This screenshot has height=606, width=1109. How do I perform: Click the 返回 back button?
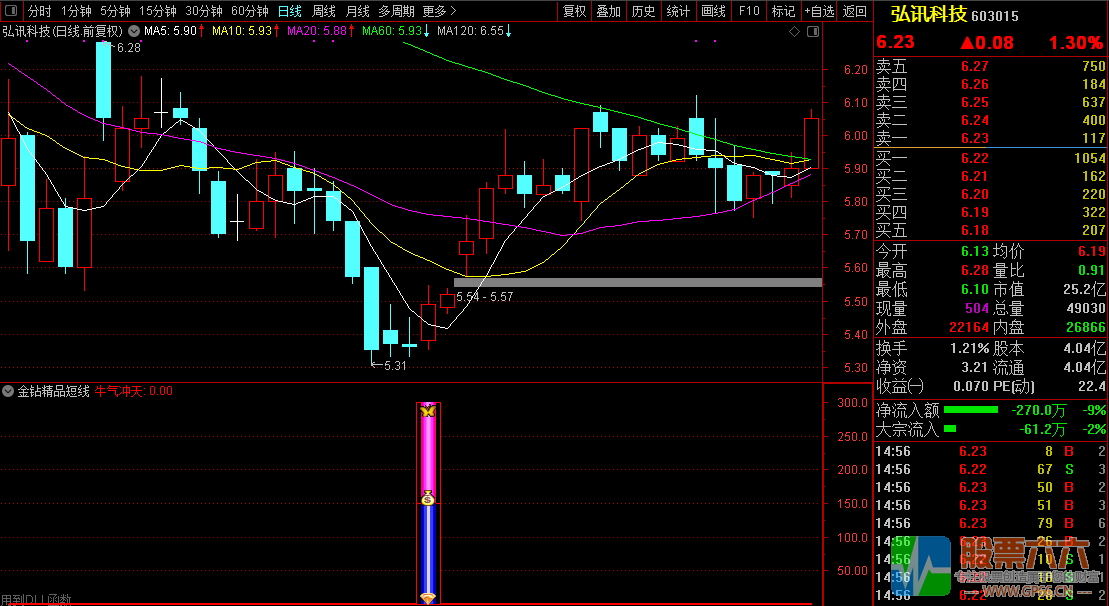[855, 12]
